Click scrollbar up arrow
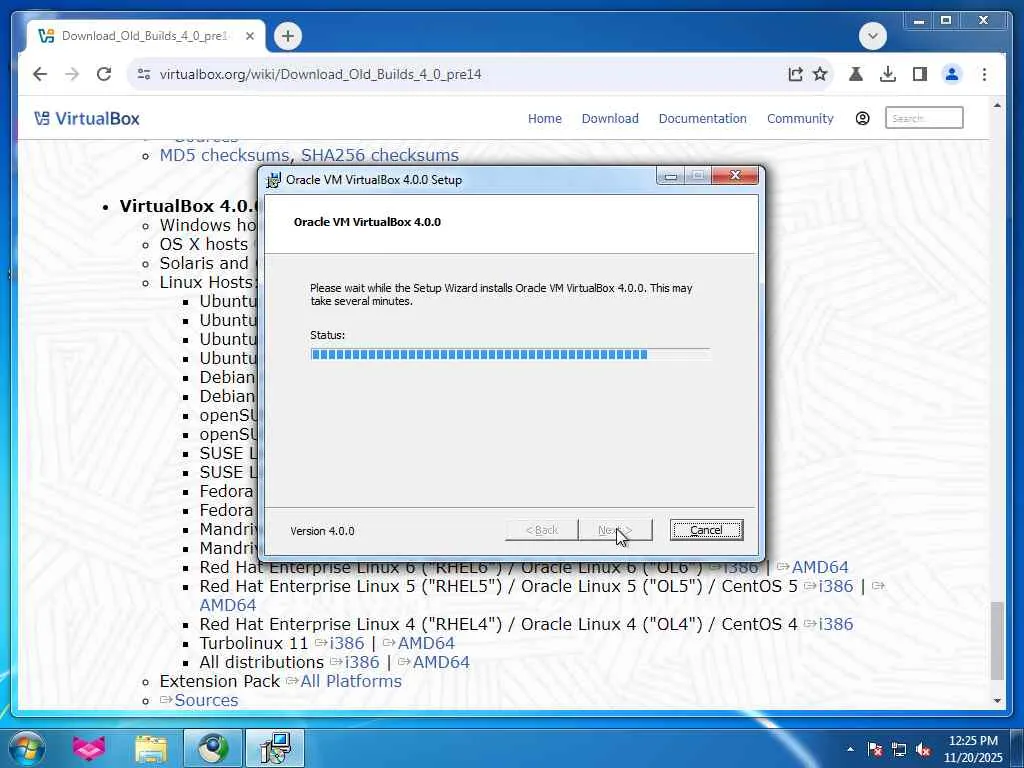 click(997, 104)
